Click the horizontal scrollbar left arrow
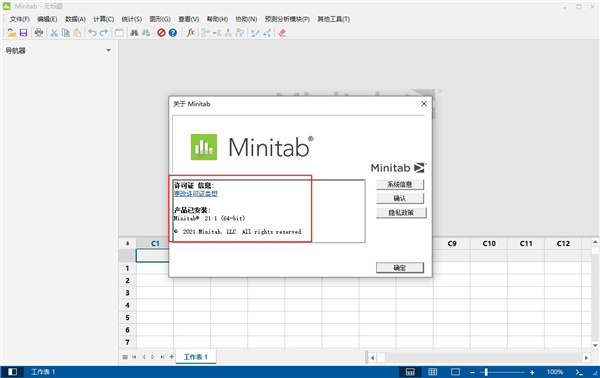The width and height of the screenshot is (600, 378). 372,358
